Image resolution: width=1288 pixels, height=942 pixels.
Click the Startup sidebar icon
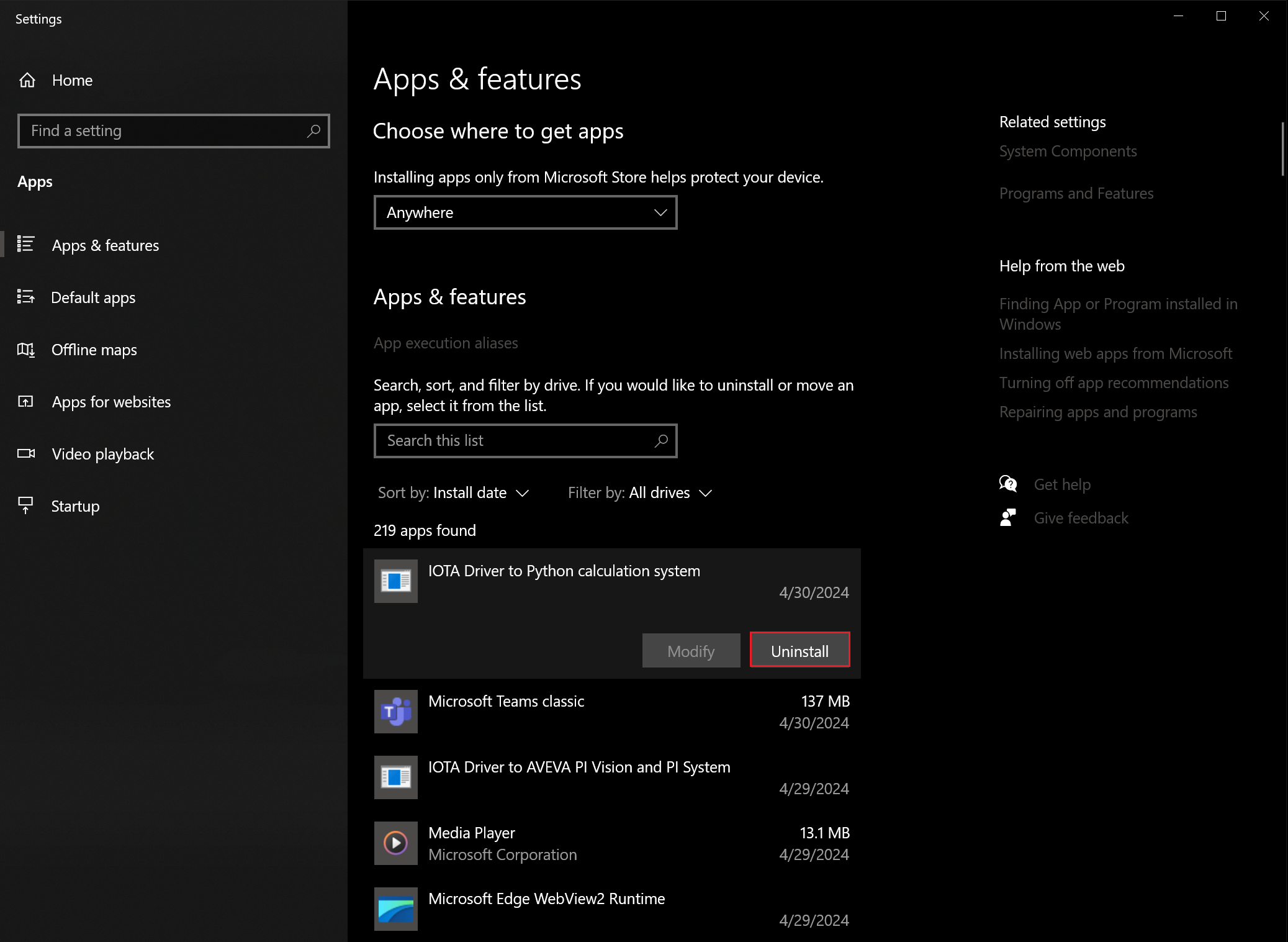click(x=25, y=505)
